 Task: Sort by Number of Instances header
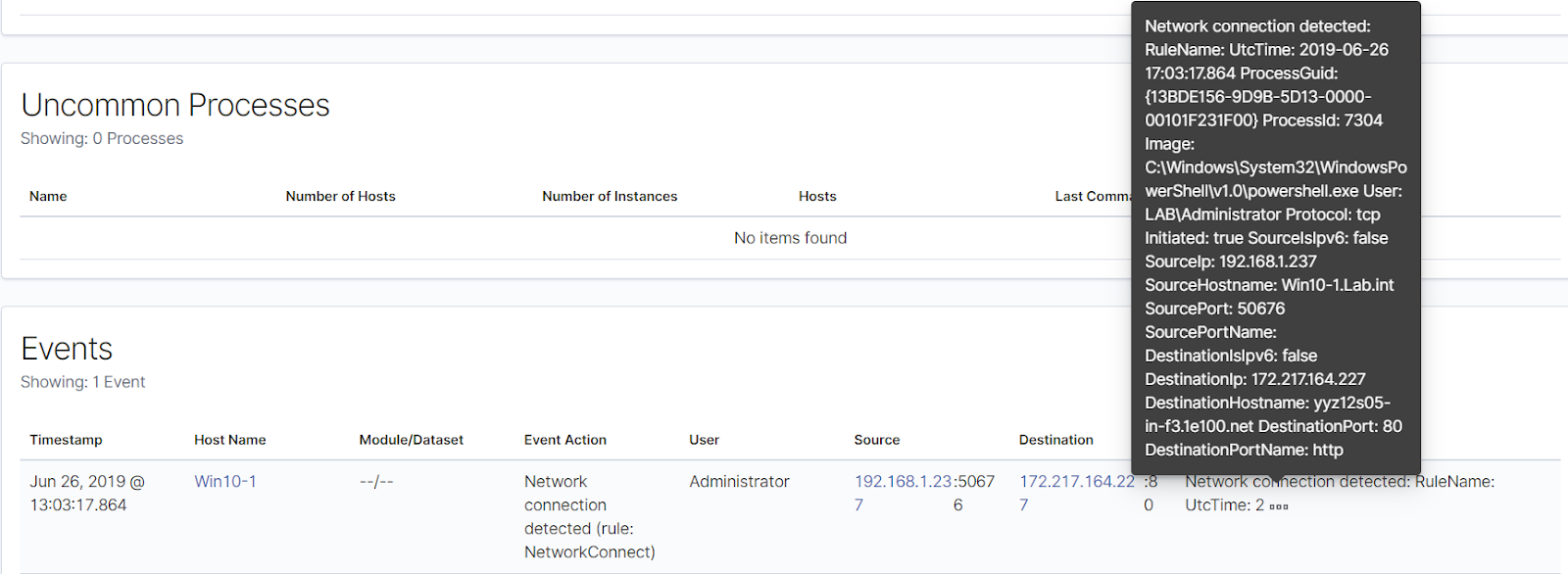pyautogui.click(x=610, y=196)
